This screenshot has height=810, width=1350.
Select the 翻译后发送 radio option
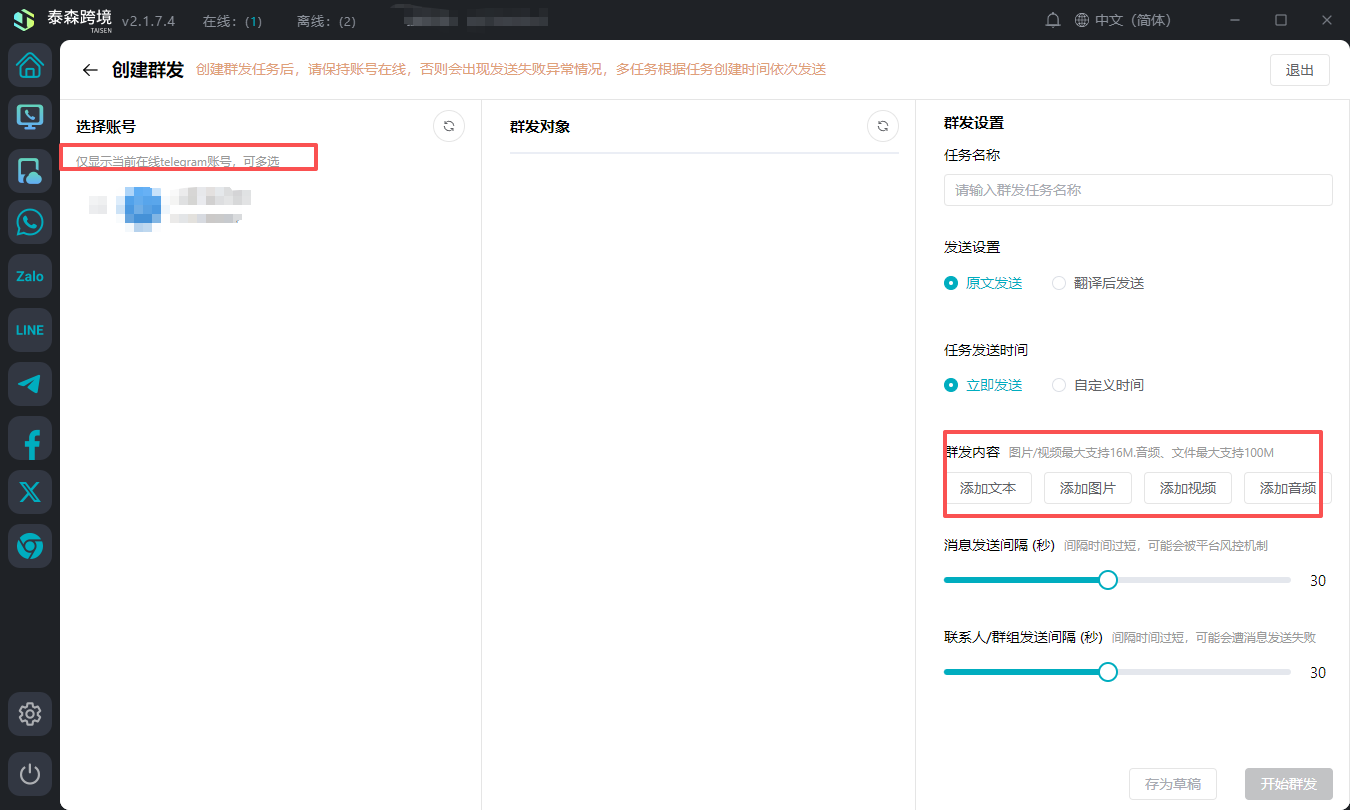coord(1059,283)
